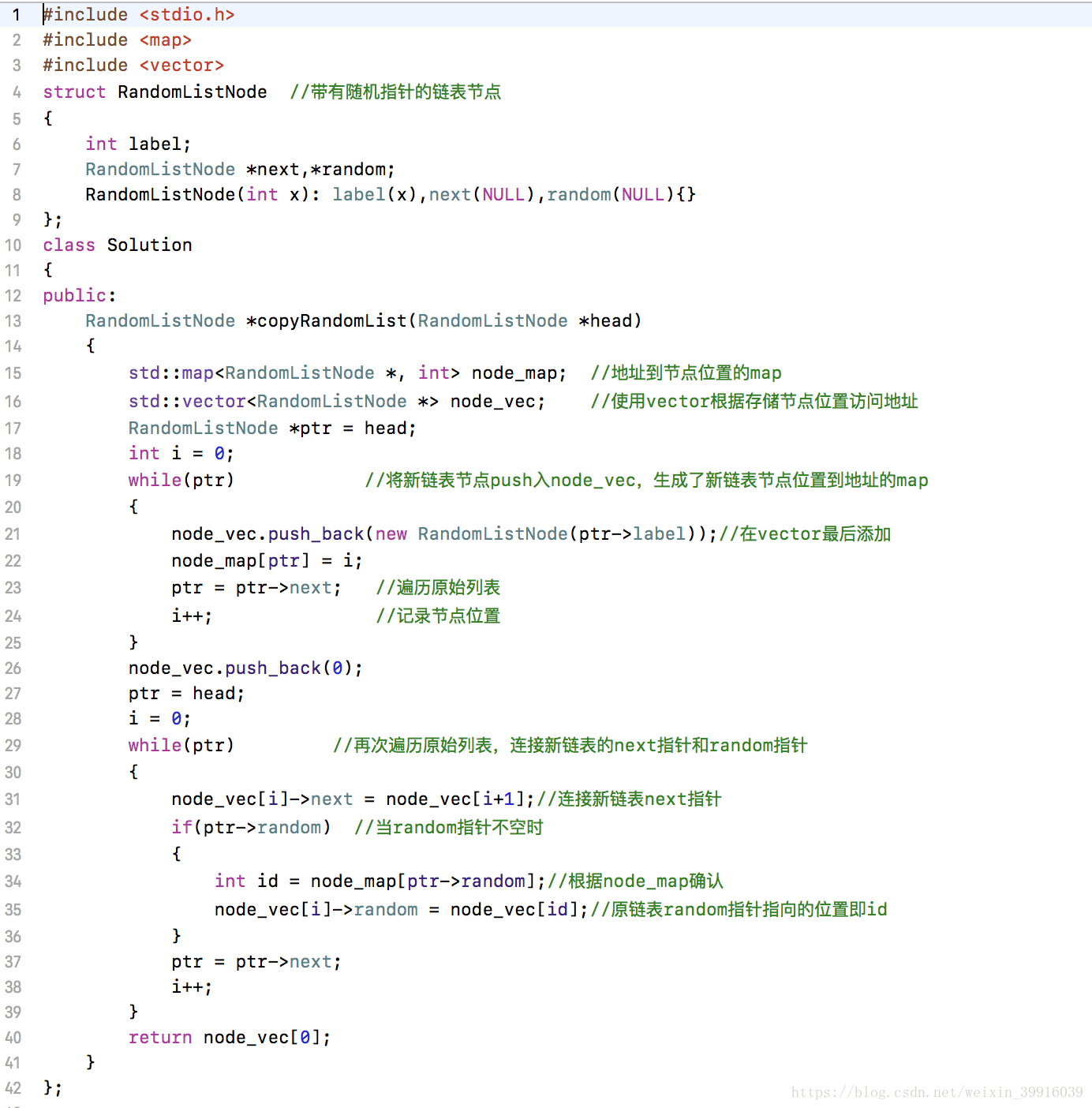The width and height of the screenshot is (1092, 1108).
Task: Click '#include <stdio.h>' on line 1
Action: (x=139, y=15)
